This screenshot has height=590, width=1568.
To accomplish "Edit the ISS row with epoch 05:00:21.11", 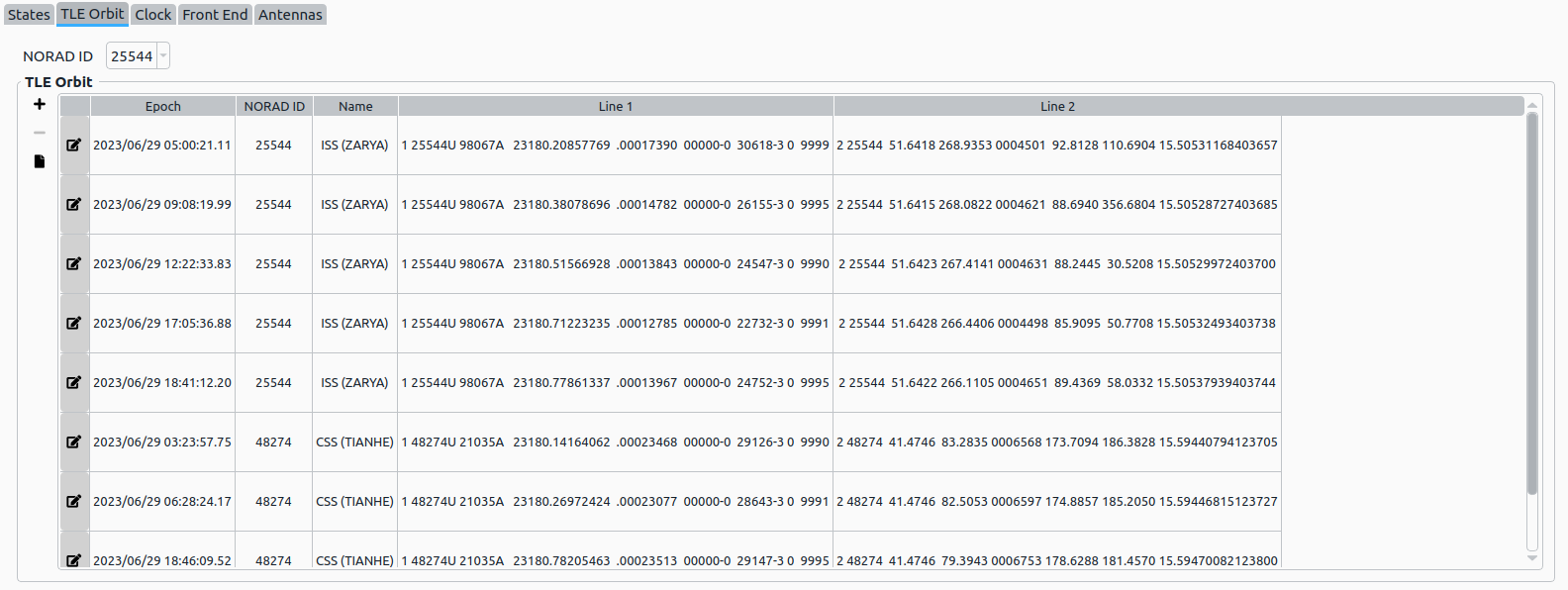I will coord(74,146).
